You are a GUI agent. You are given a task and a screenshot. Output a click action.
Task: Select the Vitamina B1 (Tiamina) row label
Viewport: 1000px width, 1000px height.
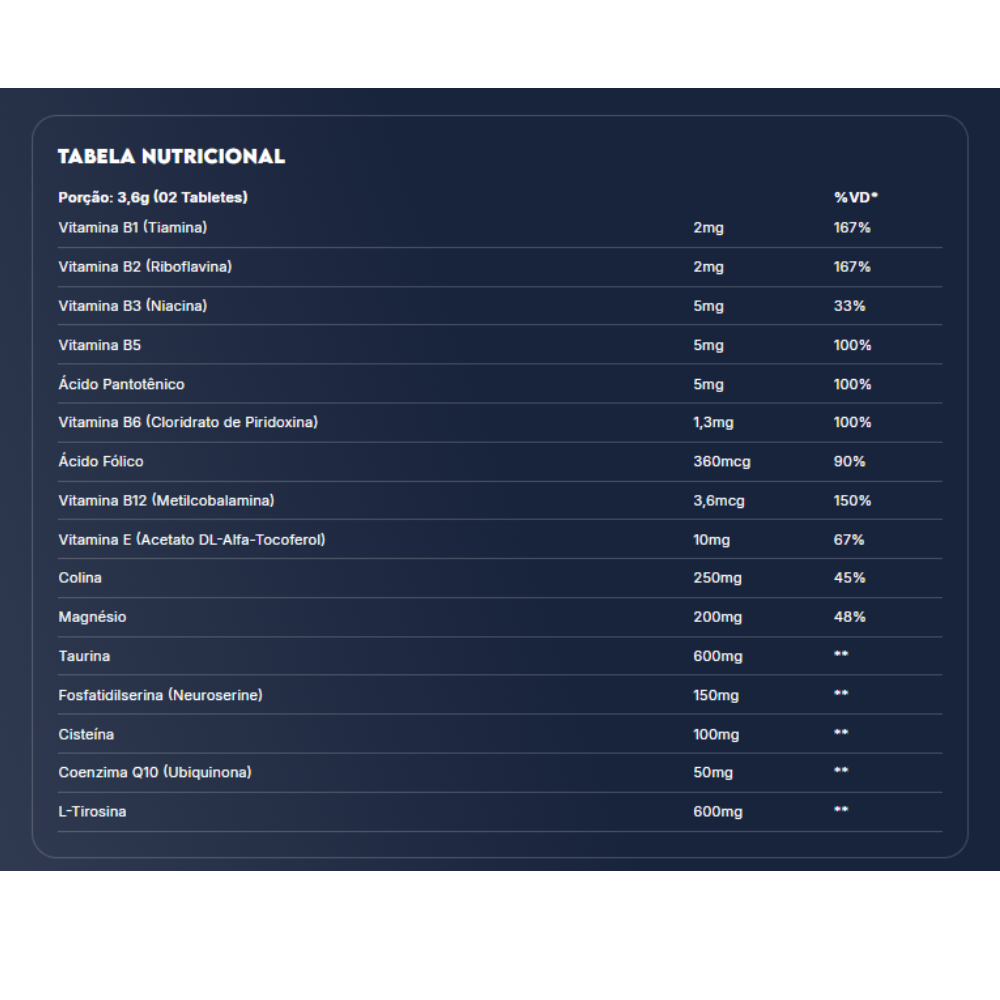pyautogui.click(x=133, y=227)
